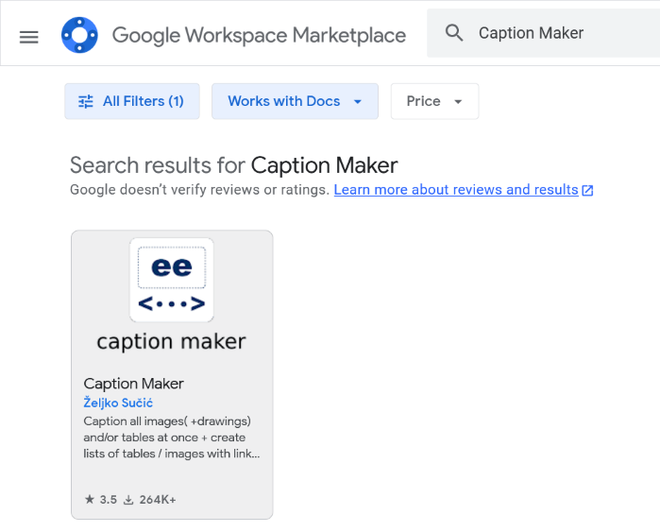Click the filter sliders icon
This screenshot has width=660, height=532.
tap(86, 101)
